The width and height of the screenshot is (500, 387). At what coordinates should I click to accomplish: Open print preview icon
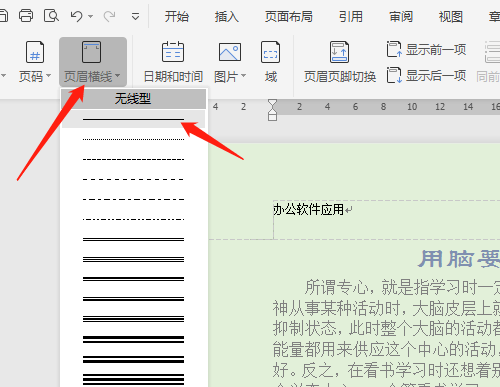[x=51, y=16]
